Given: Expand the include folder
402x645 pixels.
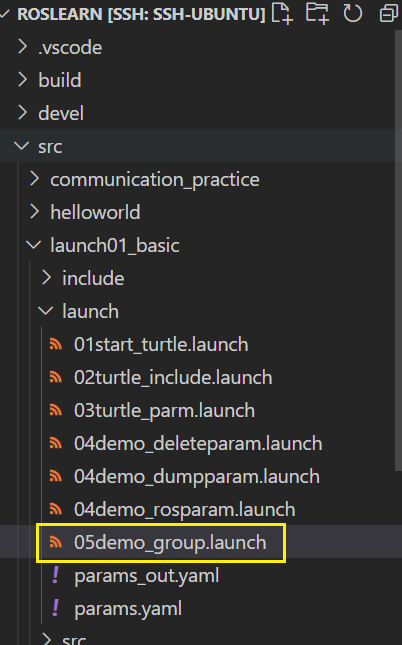Looking at the screenshot, I should point(46,278).
